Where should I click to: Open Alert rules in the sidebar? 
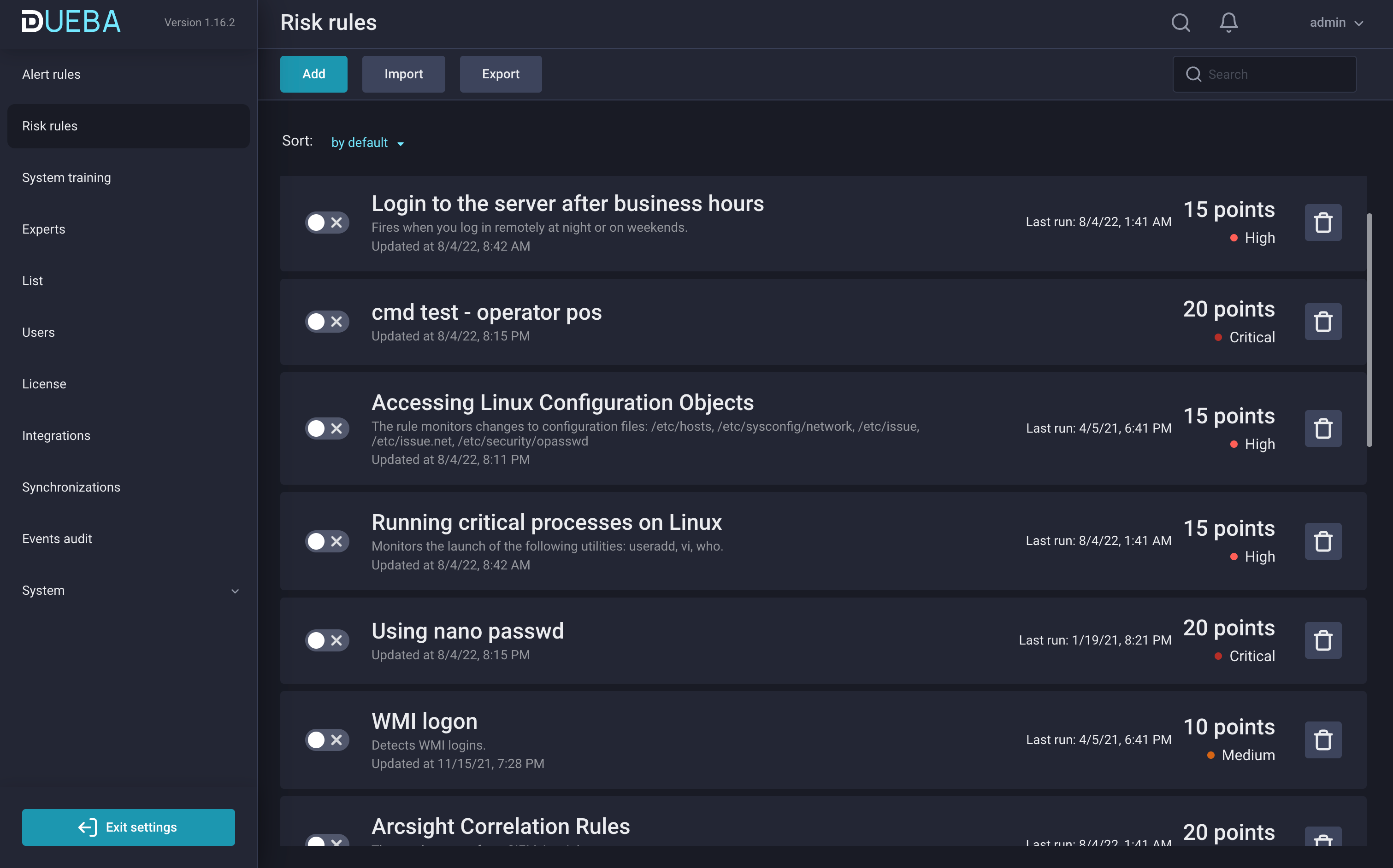click(51, 74)
